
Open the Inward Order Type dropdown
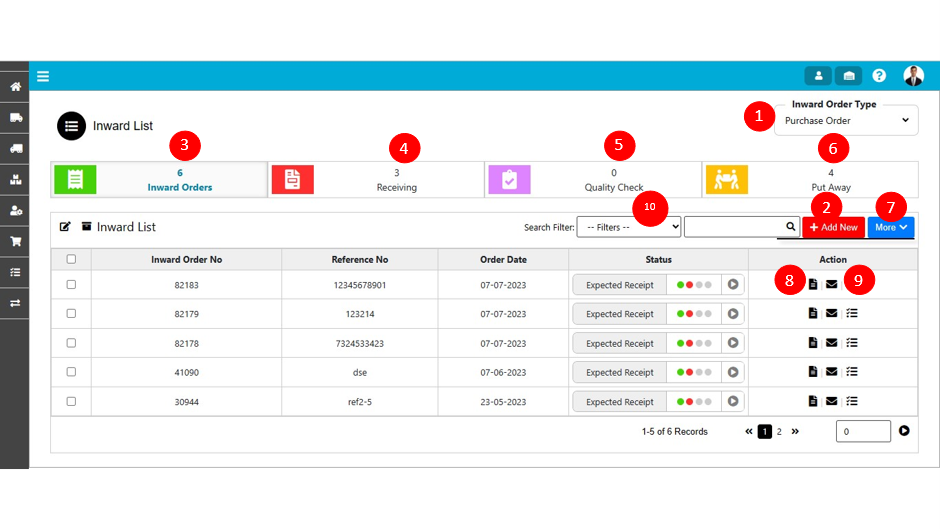[x=845, y=120]
